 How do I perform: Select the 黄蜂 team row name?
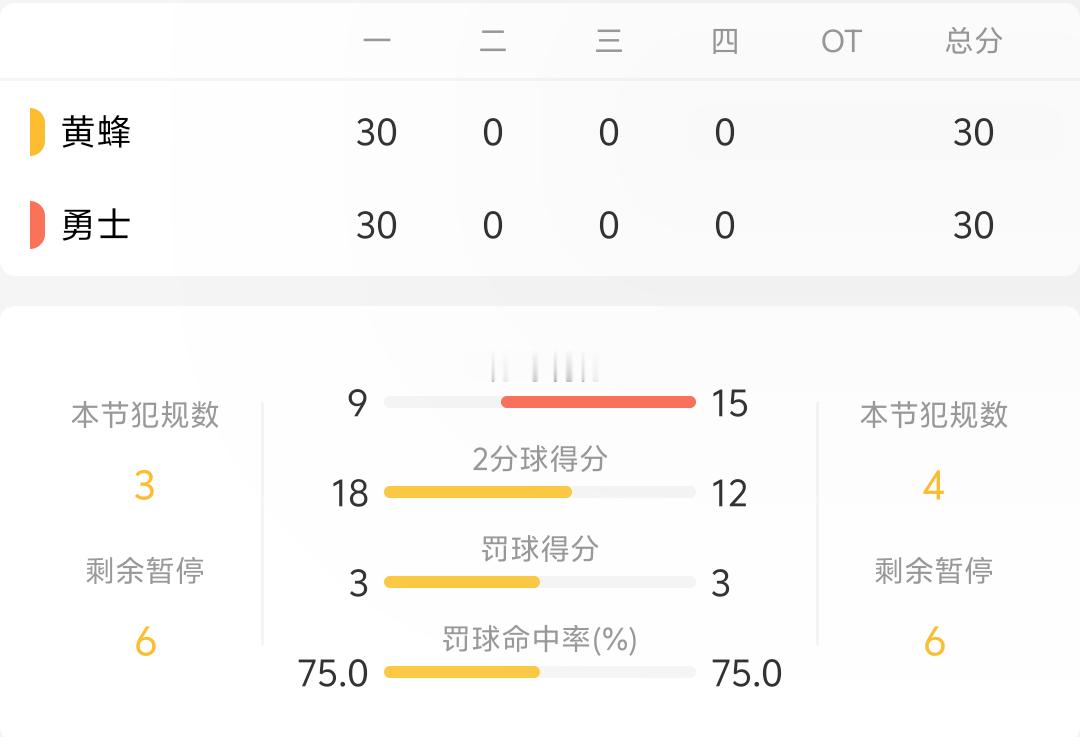[96, 132]
